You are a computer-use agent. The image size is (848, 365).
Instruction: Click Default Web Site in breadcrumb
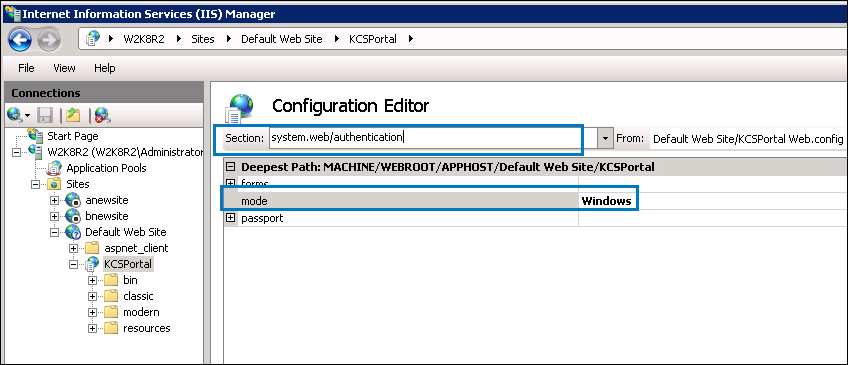(x=282, y=39)
